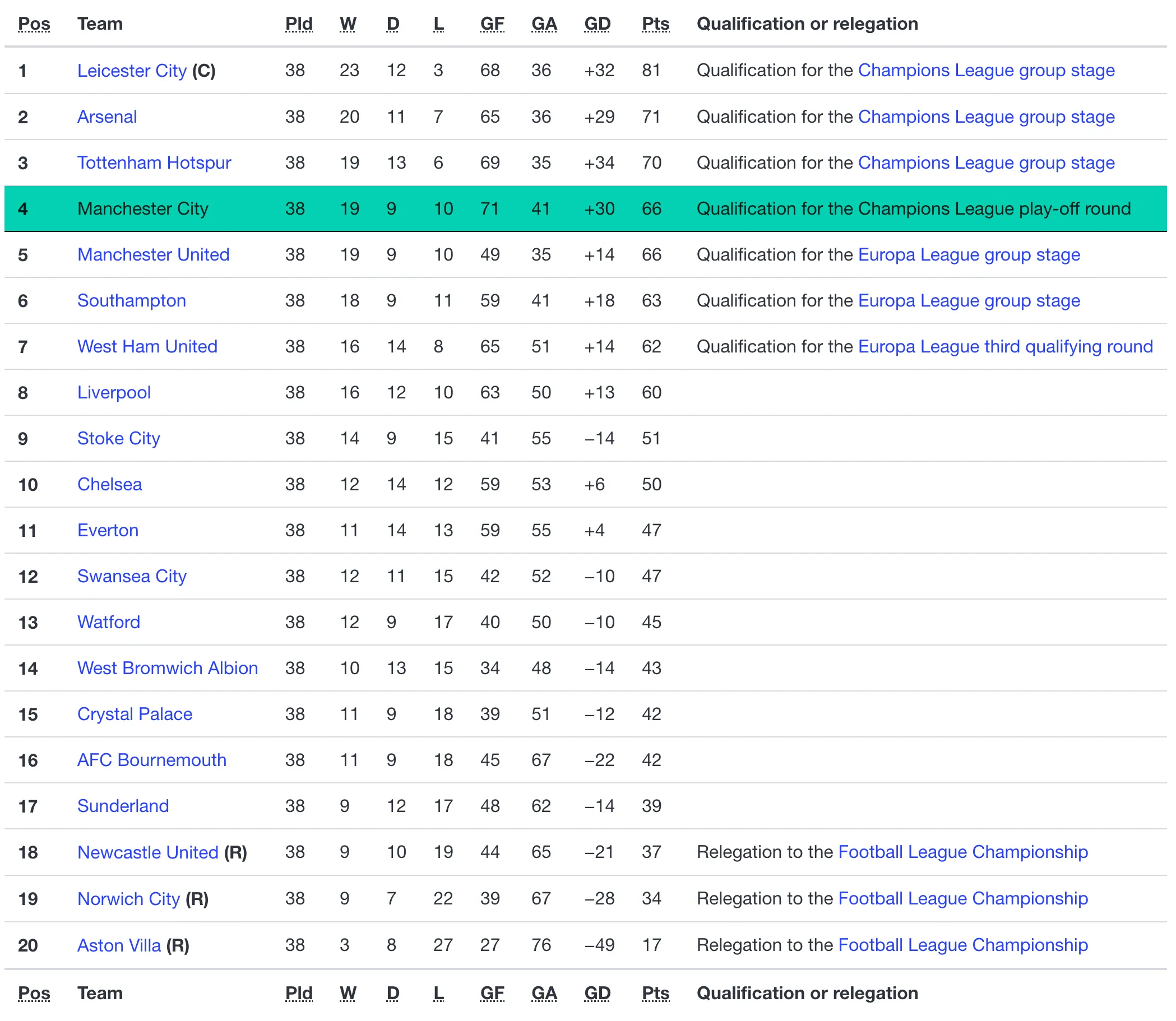1176x1021 pixels.
Task: Open Newcastle United team link
Action: click(147, 852)
